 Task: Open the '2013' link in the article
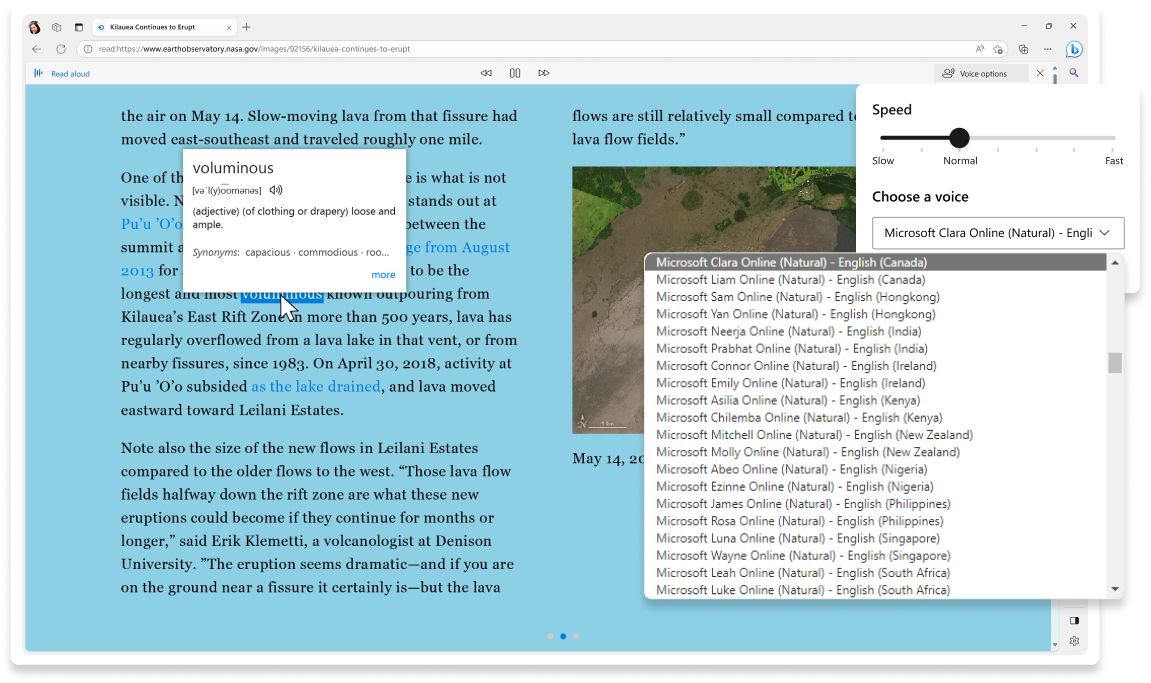(x=137, y=271)
